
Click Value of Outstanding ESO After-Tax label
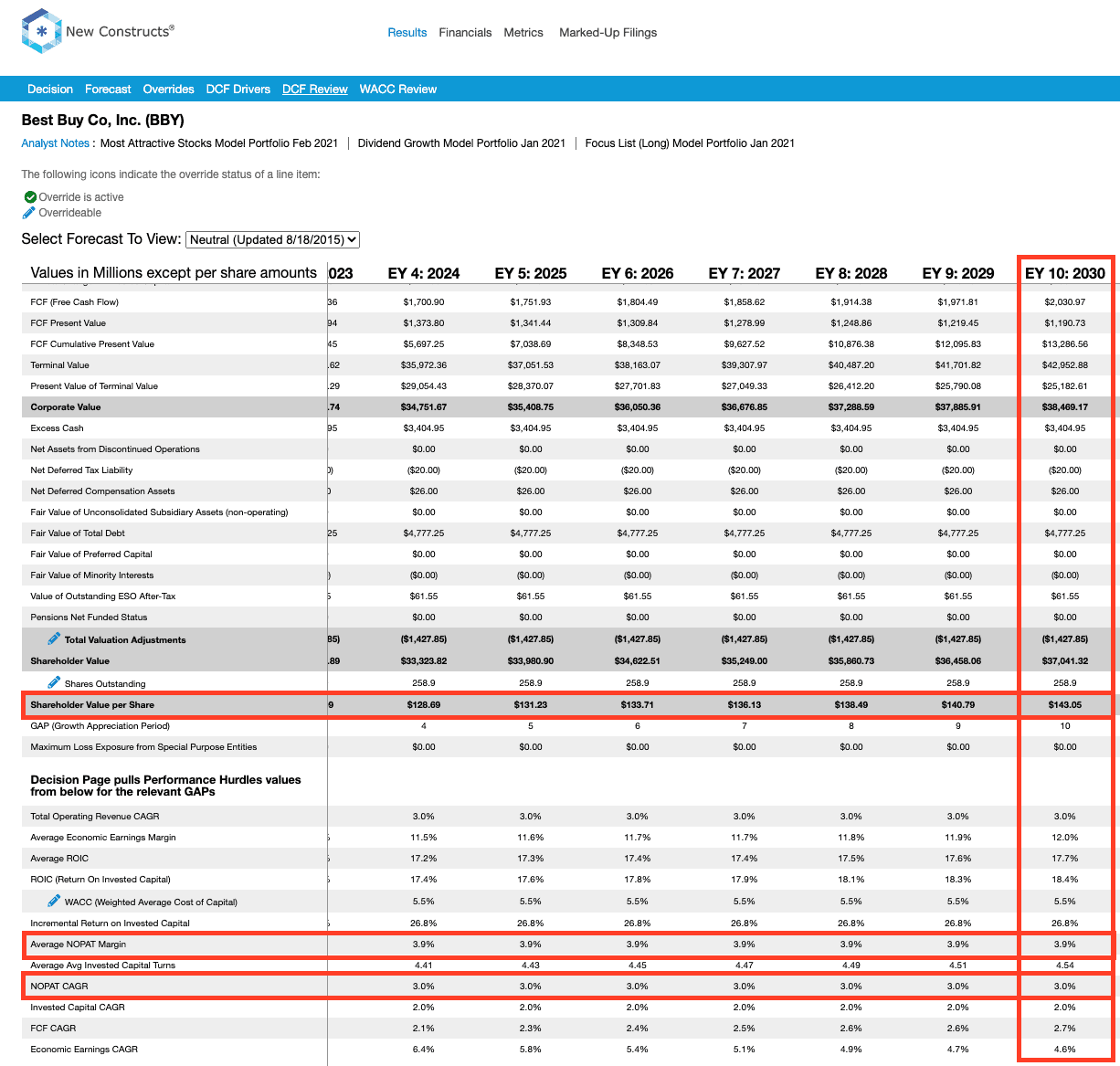(103, 596)
